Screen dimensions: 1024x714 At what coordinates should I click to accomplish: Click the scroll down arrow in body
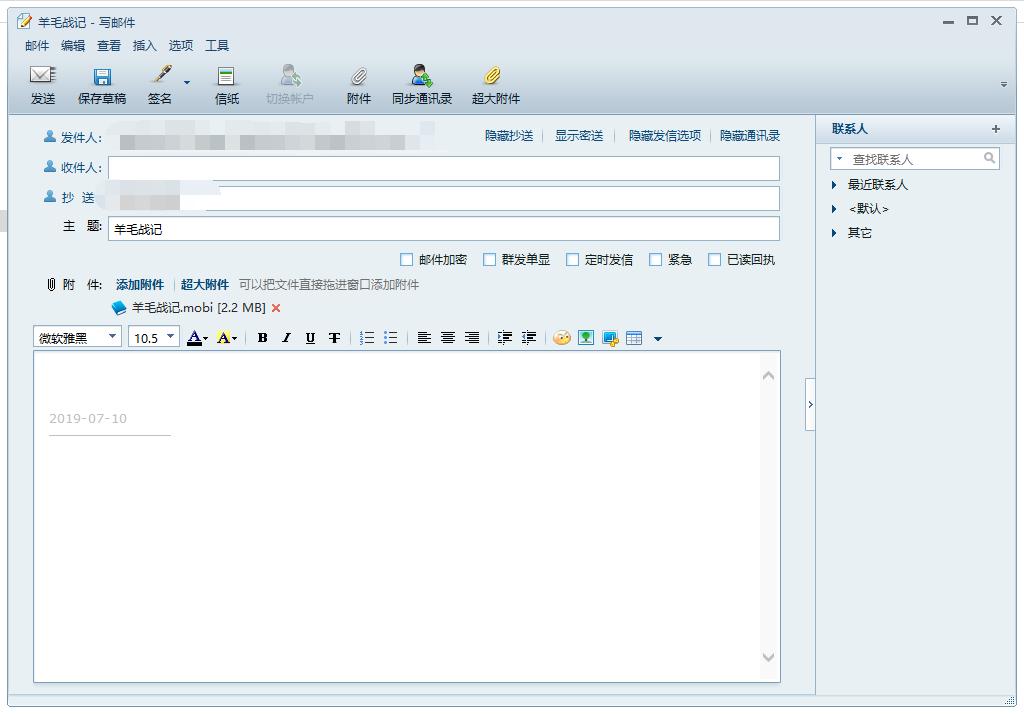pos(768,657)
